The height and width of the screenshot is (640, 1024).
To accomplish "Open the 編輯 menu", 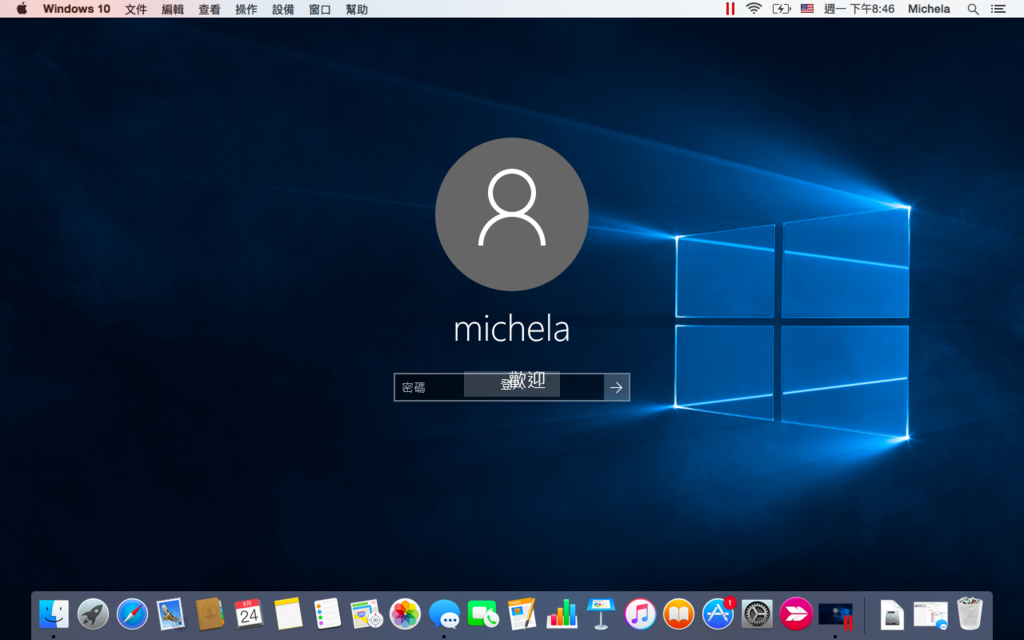I will [172, 9].
